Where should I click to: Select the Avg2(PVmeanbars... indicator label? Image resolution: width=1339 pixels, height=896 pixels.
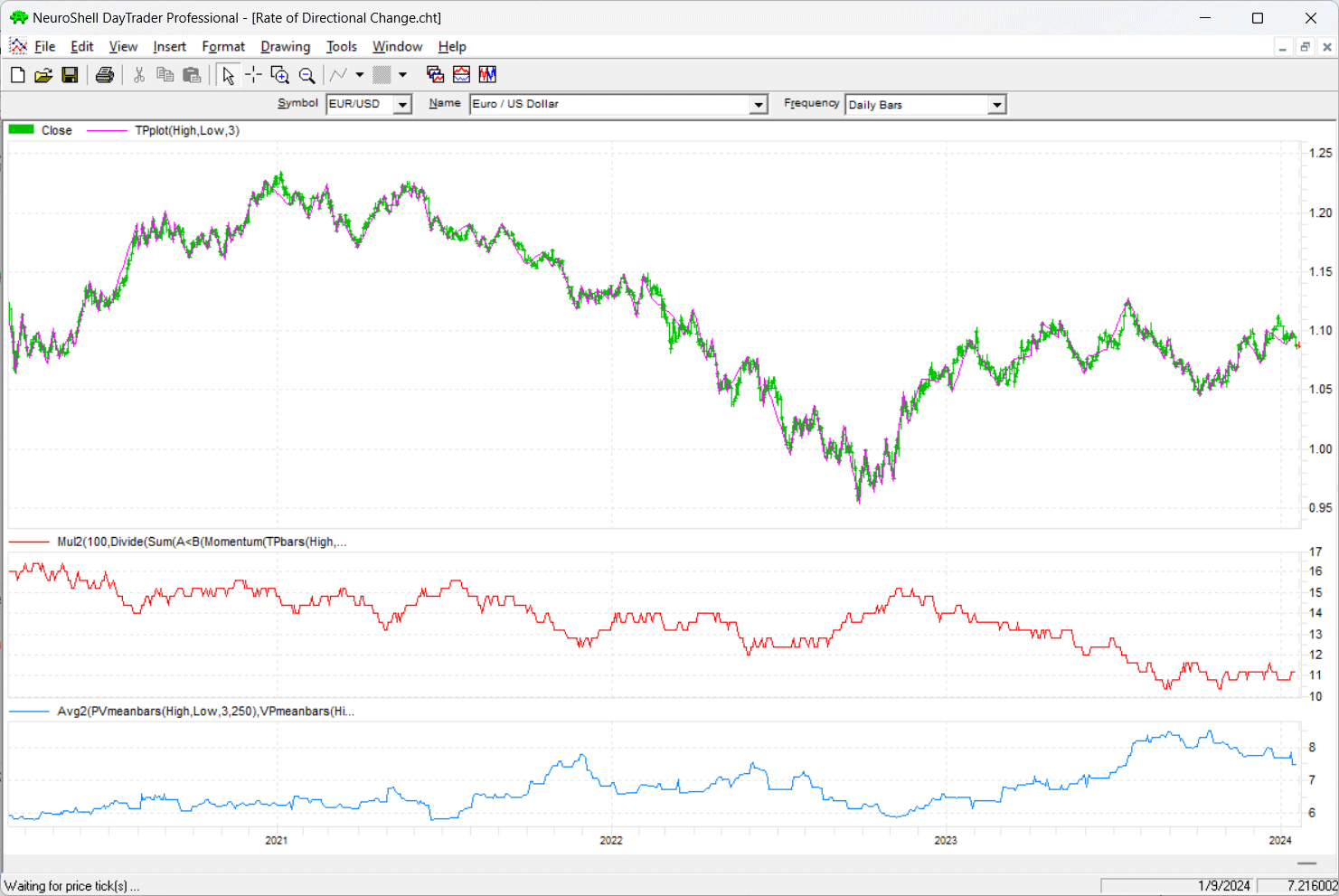click(205, 712)
